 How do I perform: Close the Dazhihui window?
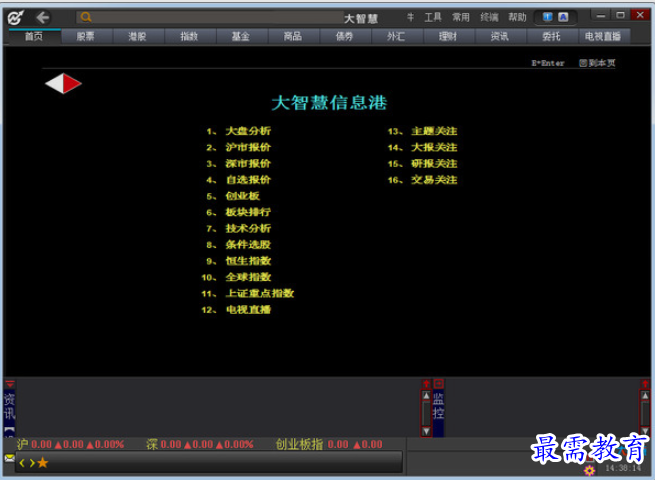640,15
